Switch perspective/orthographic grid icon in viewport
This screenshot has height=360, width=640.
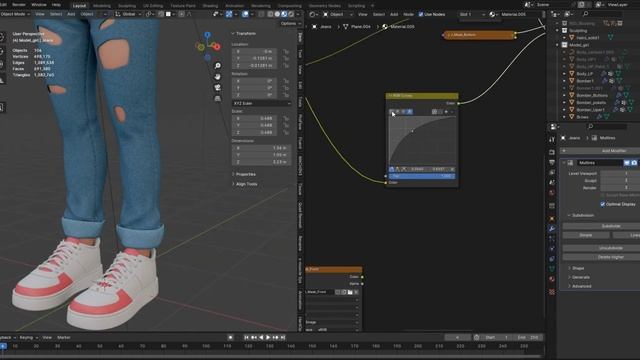[x=218, y=98]
